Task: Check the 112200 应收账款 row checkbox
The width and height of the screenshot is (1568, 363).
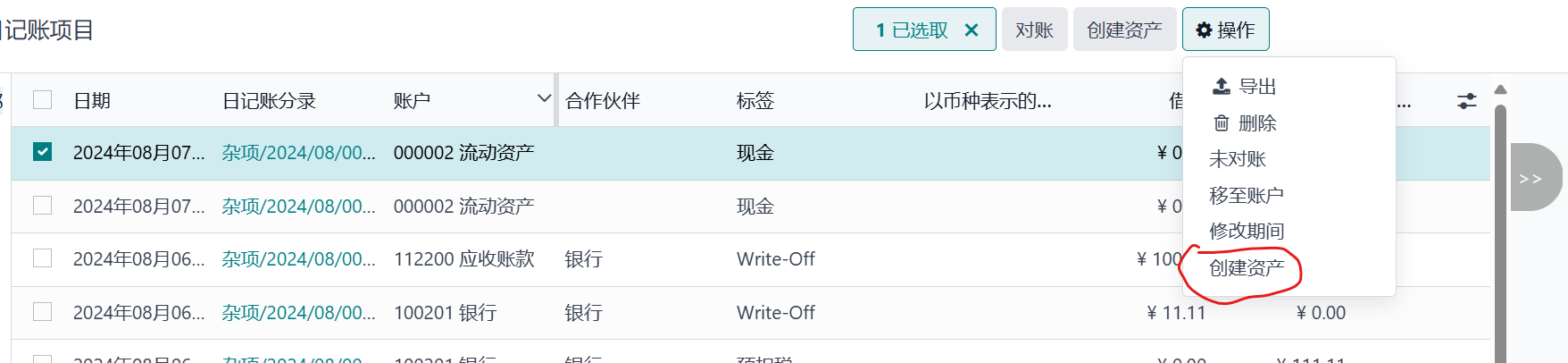Action: click(x=42, y=258)
